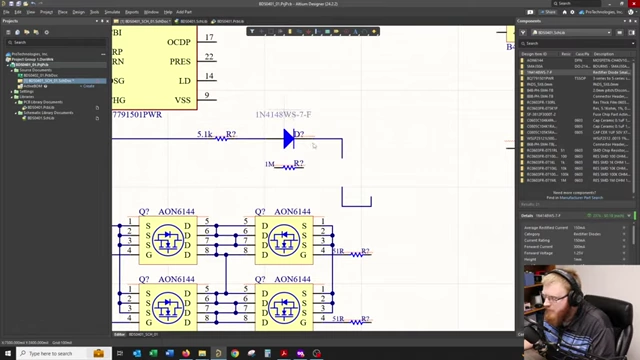Collapse the Schematic Library Documents folder
The image size is (640, 360).
pyautogui.click(x=16, y=113)
